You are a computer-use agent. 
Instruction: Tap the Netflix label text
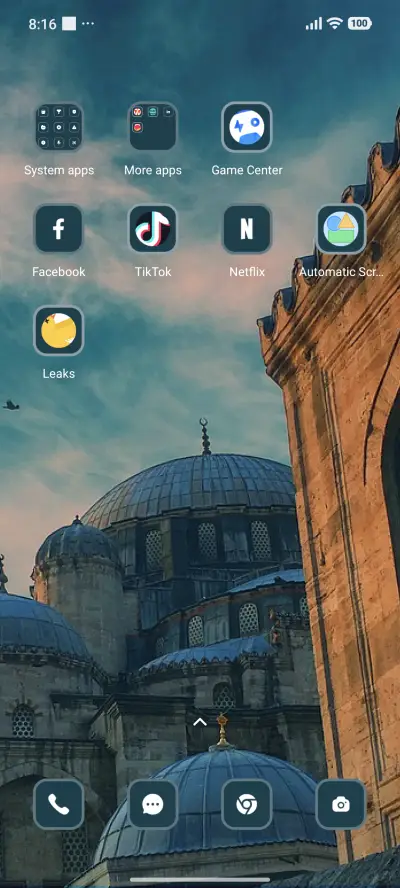point(247,272)
